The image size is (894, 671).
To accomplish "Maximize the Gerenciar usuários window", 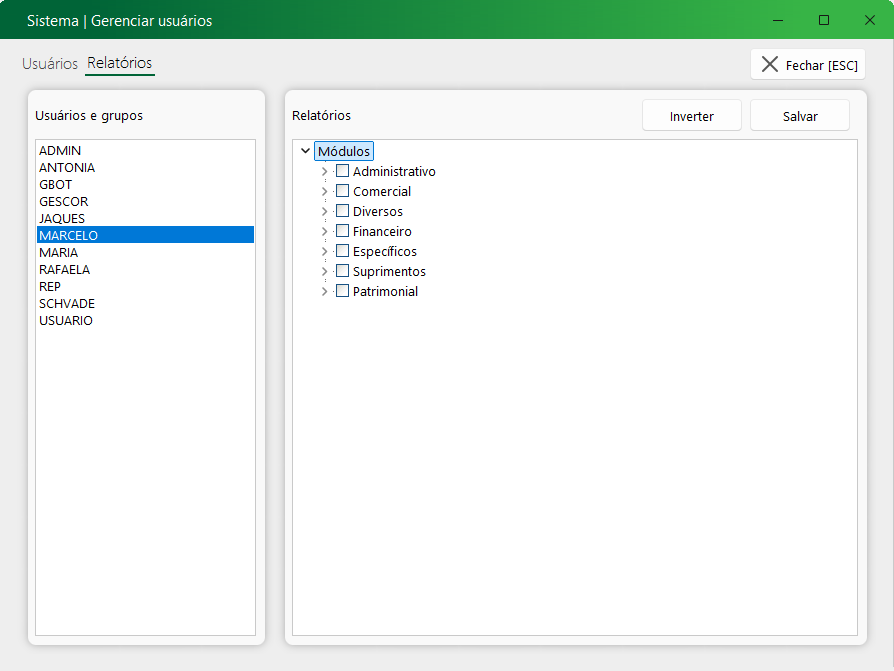I will click(x=824, y=20).
